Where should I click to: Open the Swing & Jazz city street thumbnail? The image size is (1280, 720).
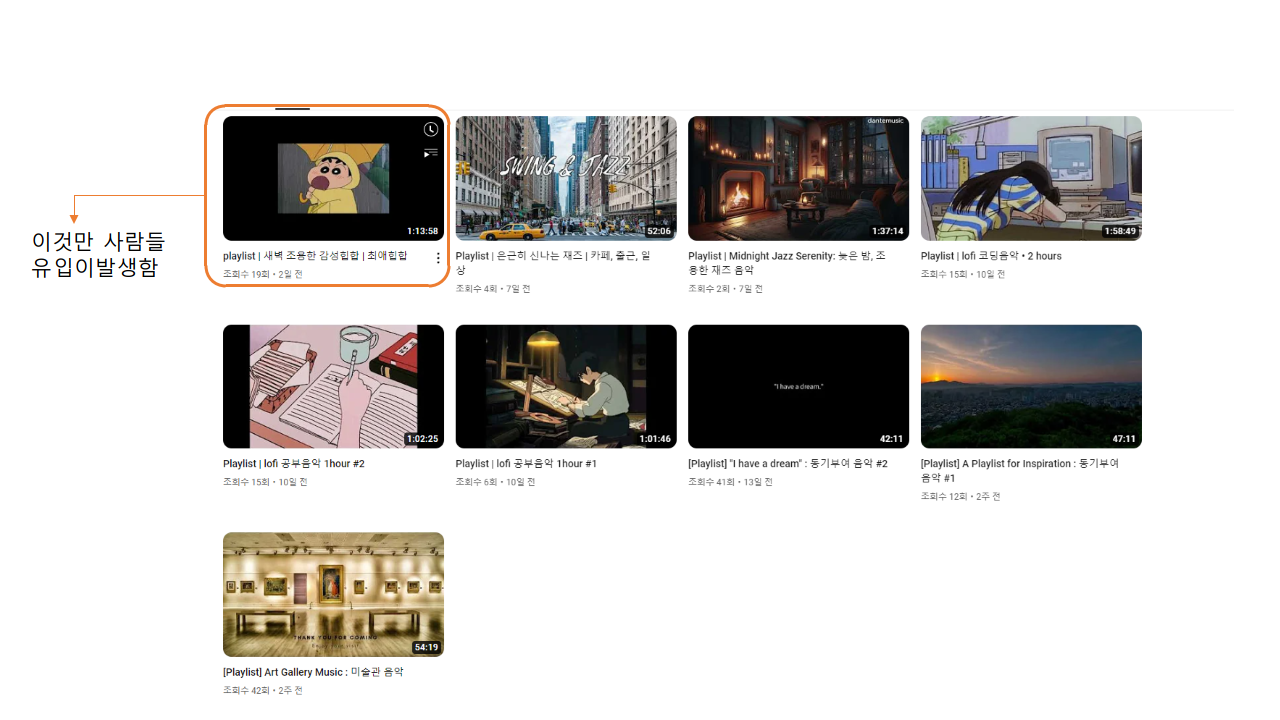click(566, 178)
